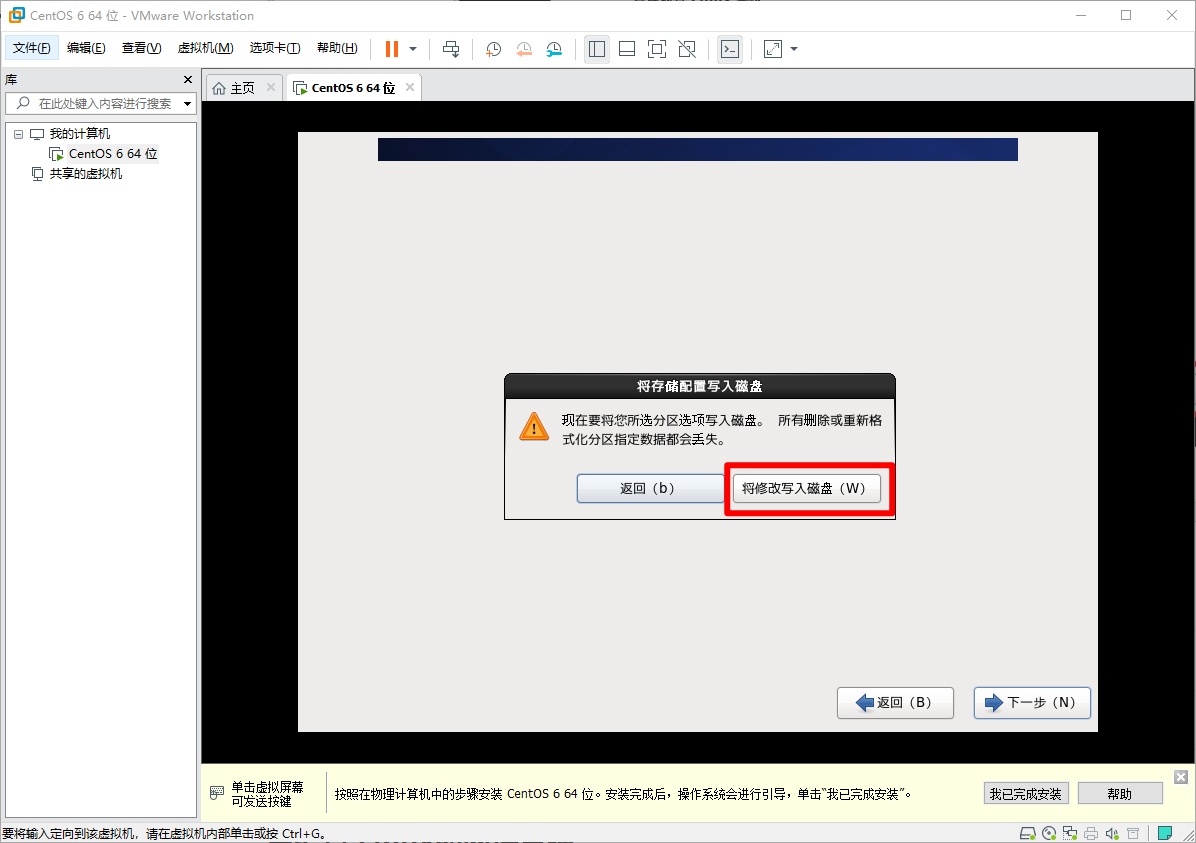The image size is (1196, 843).
Task: Collapse the 我的计算机 tree node
Action: 18,134
